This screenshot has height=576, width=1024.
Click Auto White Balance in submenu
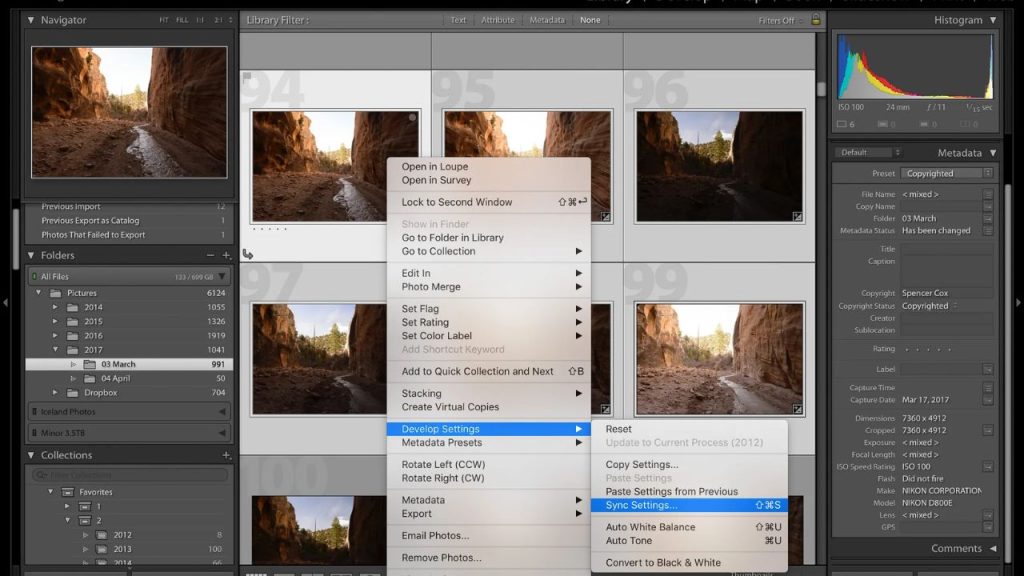click(650, 527)
